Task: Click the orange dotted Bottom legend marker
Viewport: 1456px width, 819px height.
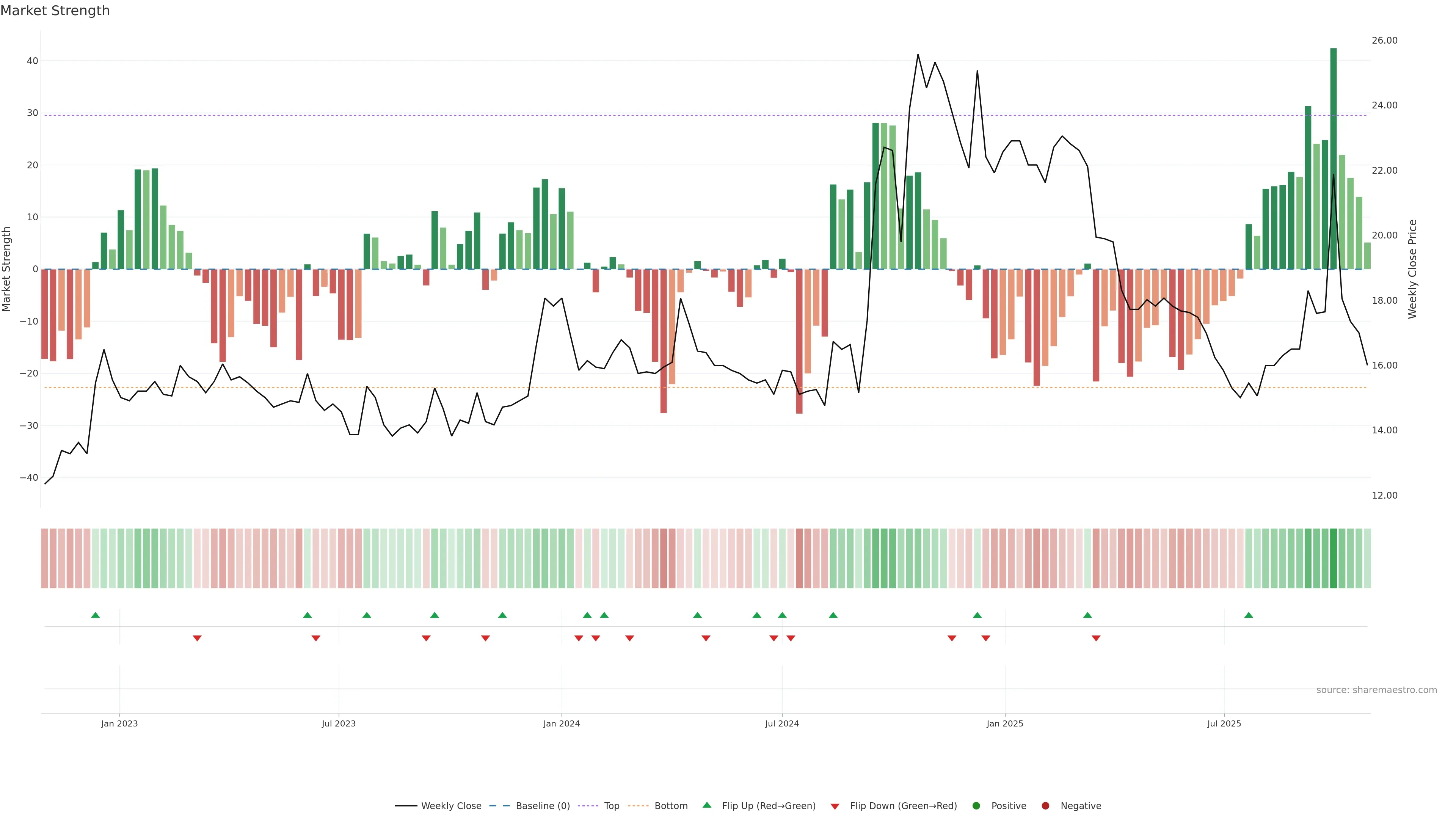Action: pyautogui.click(x=639, y=805)
